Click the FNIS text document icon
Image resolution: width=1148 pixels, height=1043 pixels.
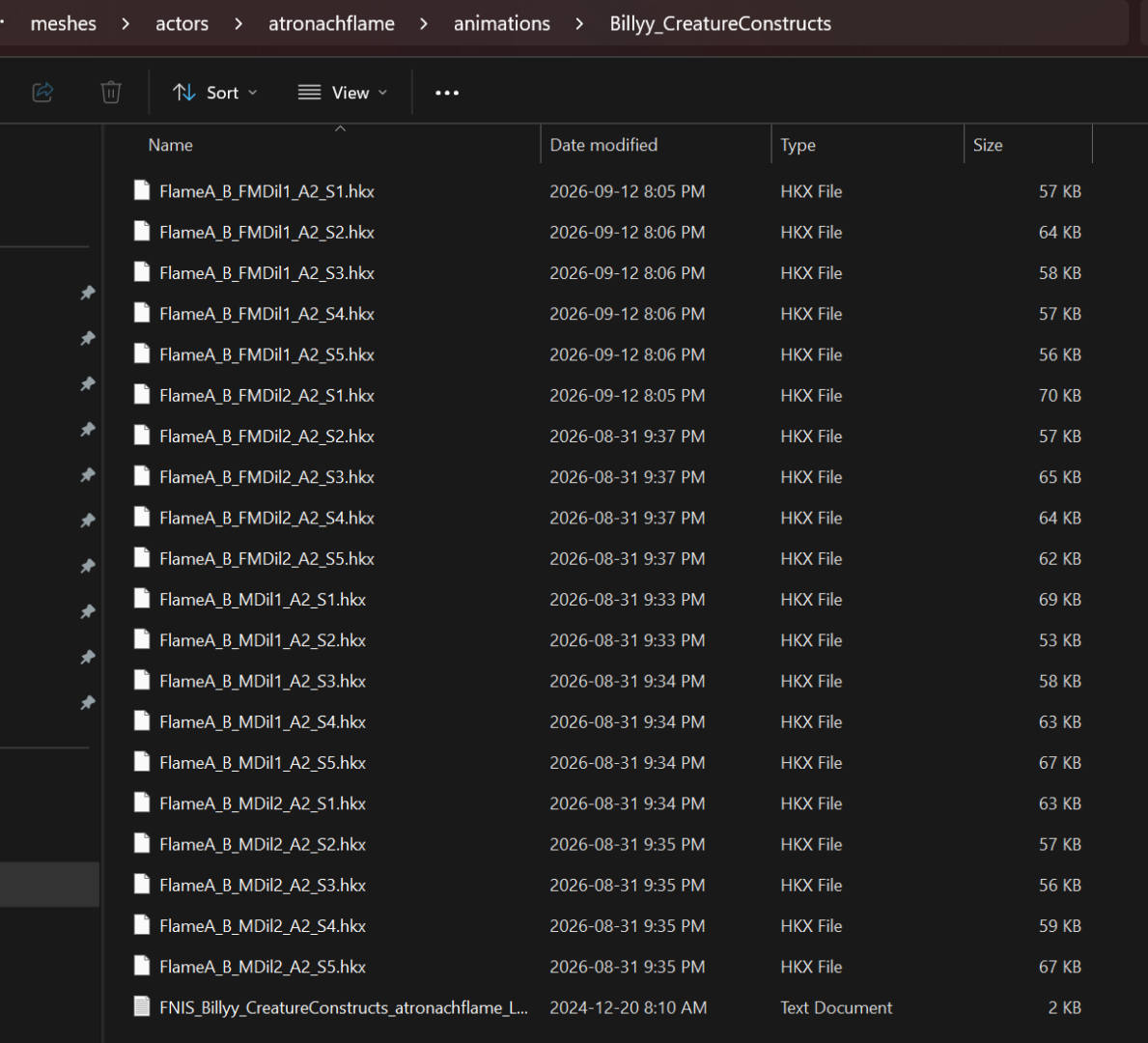[x=142, y=1006]
